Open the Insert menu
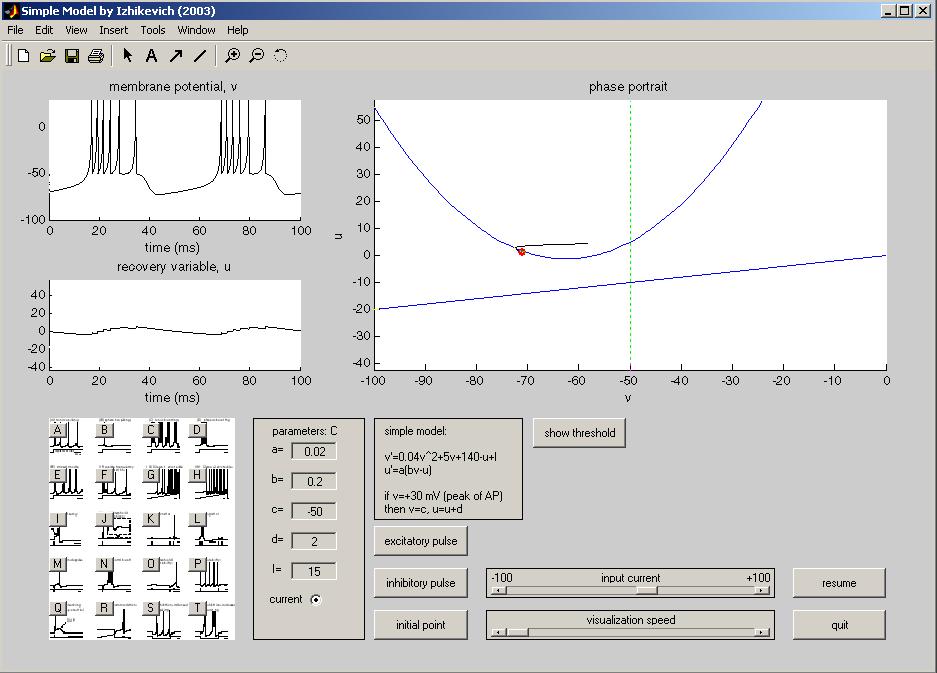This screenshot has height=673, width=937. point(113,30)
